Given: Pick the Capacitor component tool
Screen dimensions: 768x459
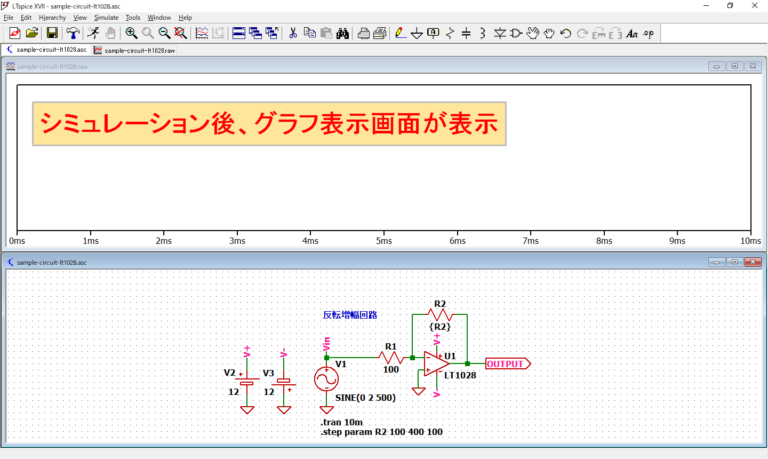Looking at the screenshot, I should (x=466, y=33).
